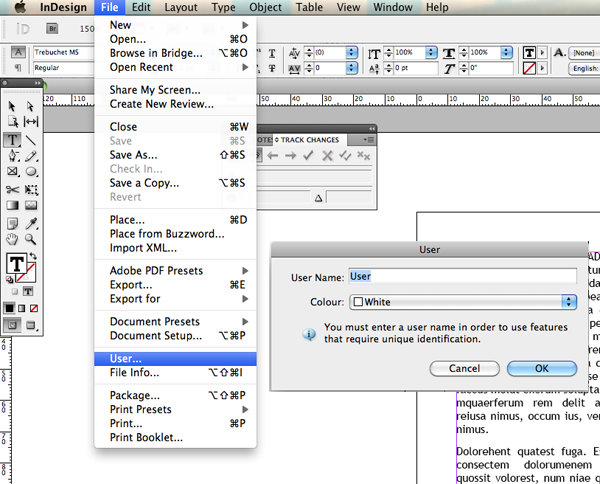Open English language dropdown

pos(584,68)
